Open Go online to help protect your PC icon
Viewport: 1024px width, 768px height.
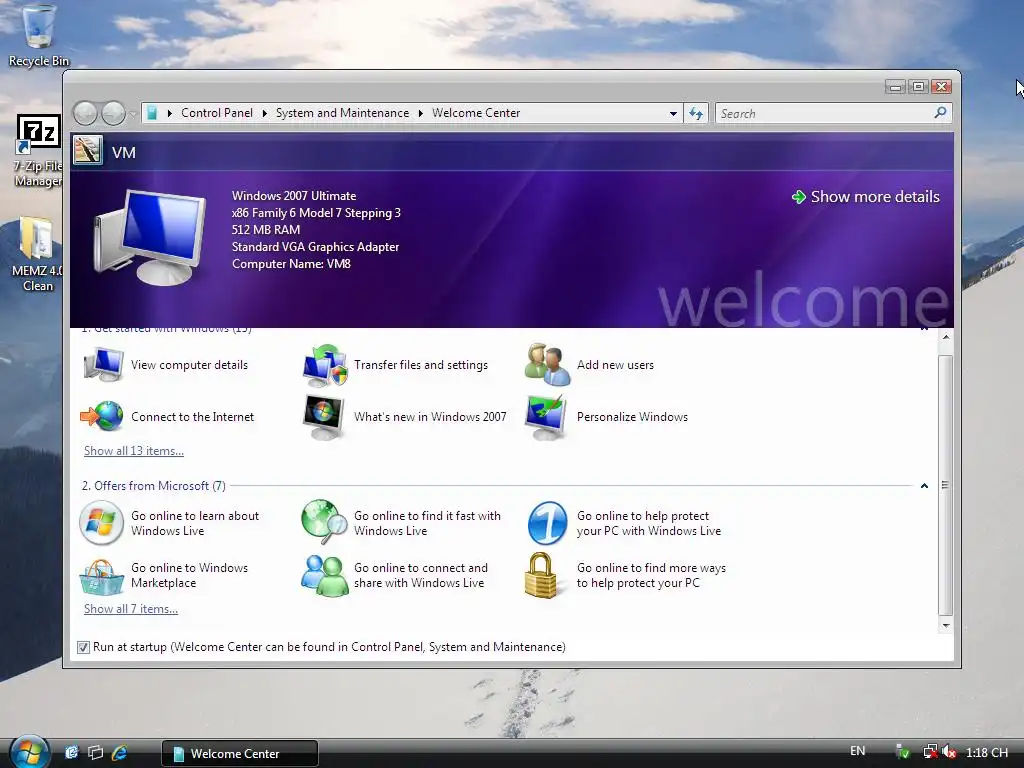pyautogui.click(x=547, y=523)
